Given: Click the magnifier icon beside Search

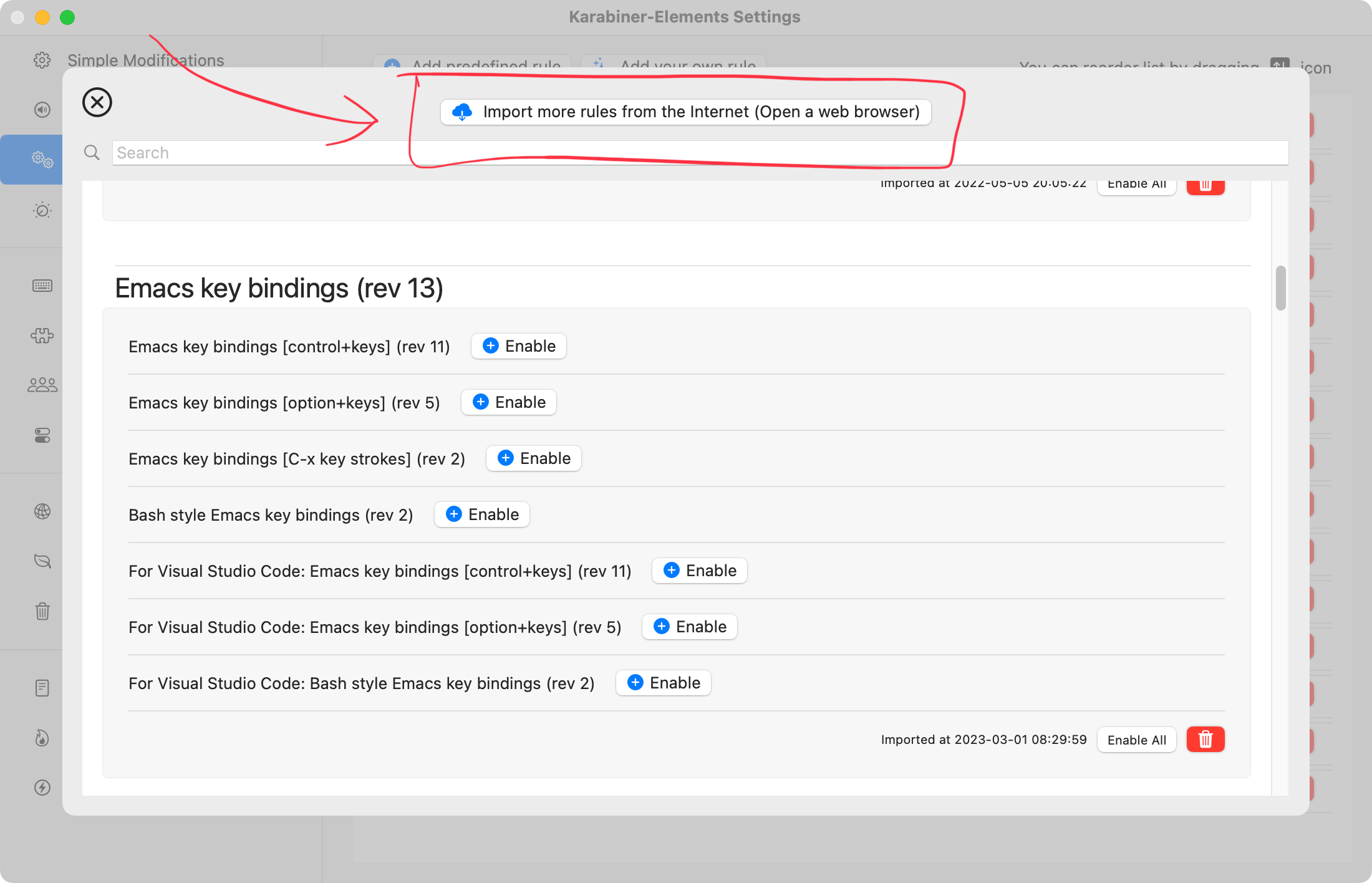Looking at the screenshot, I should click(92, 153).
